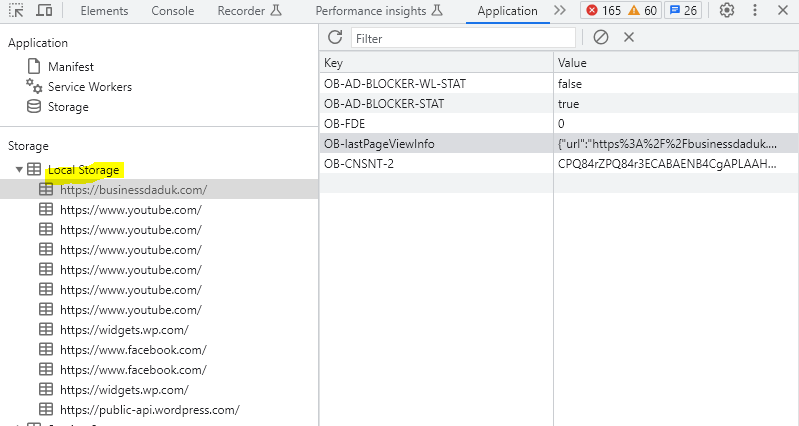This screenshot has height=426, width=799.
Task: Click the inspect element selector icon
Action: (16, 11)
